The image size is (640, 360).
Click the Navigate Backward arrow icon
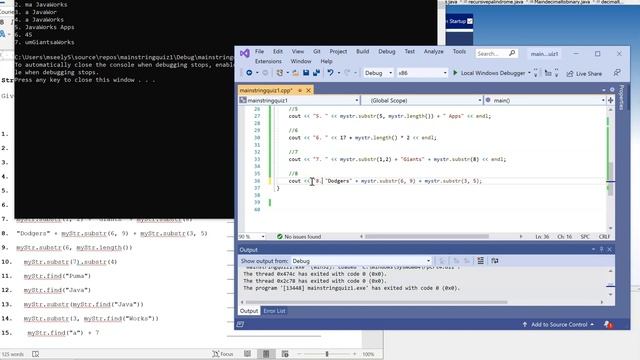point(249,73)
